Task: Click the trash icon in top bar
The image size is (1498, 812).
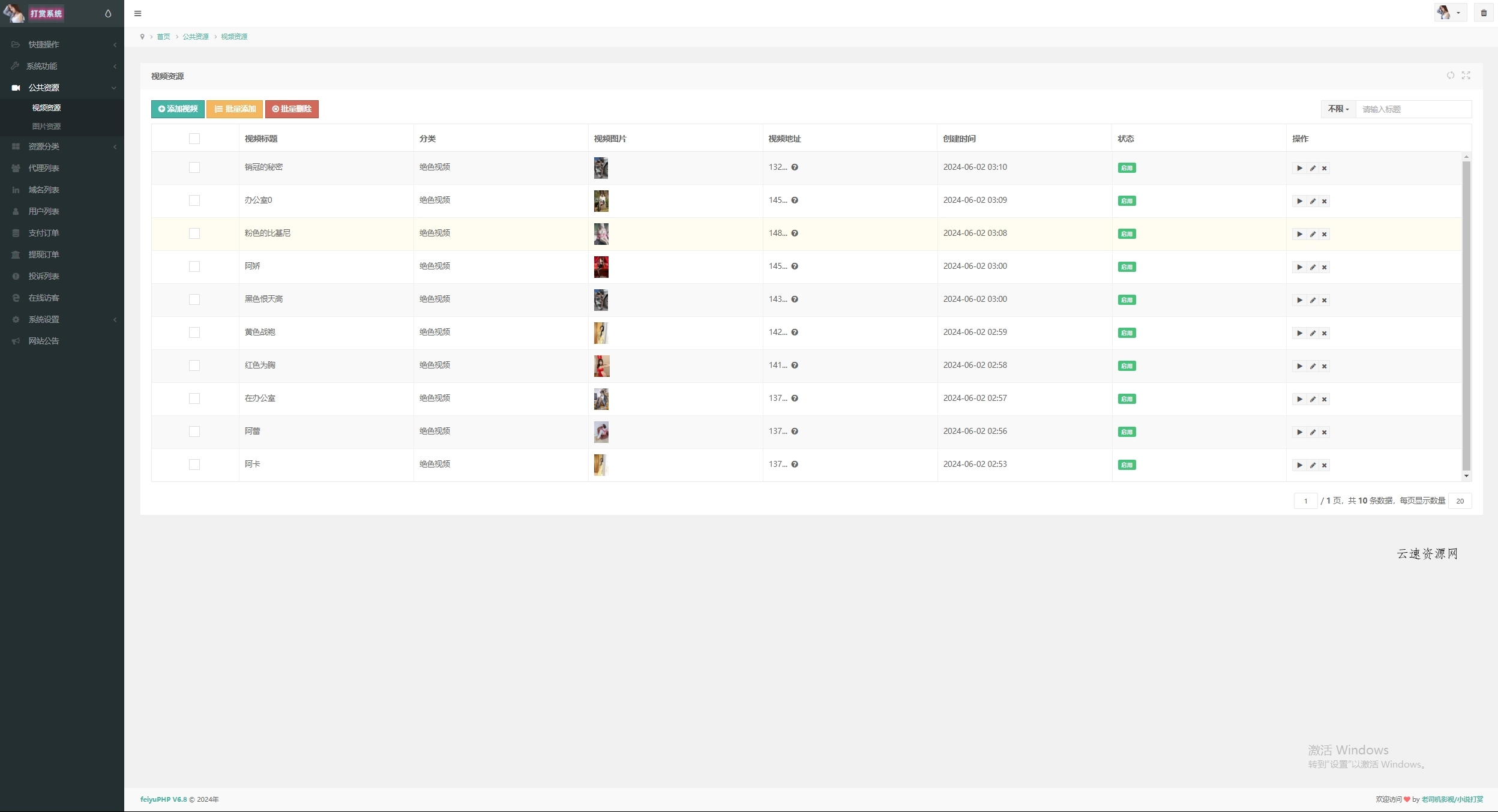Action: click(x=1484, y=13)
